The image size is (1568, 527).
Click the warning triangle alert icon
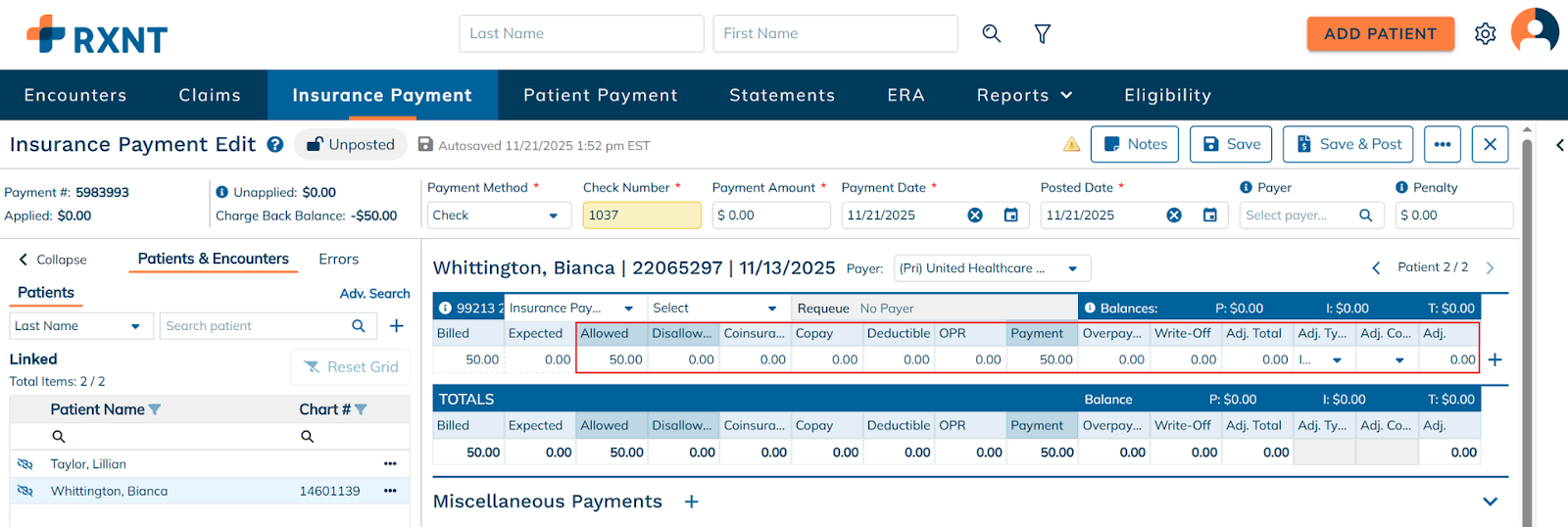1071,145
